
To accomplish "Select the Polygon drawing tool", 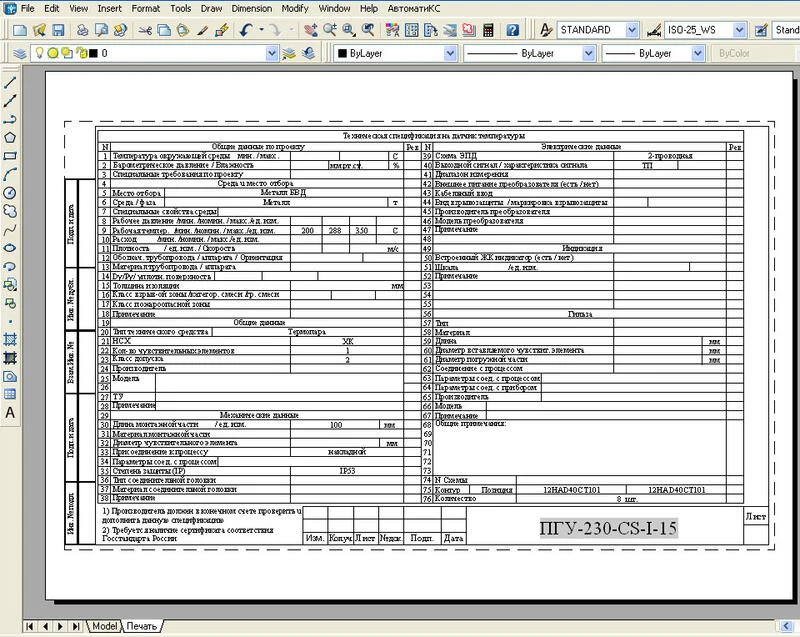I will [x=10, y=137].
